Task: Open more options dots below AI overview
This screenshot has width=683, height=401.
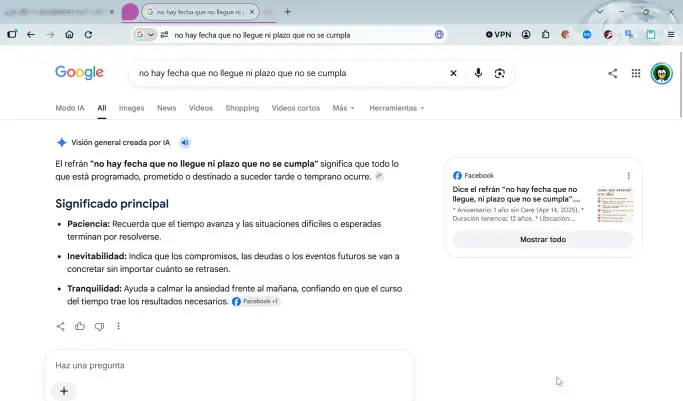Action: 118,326
